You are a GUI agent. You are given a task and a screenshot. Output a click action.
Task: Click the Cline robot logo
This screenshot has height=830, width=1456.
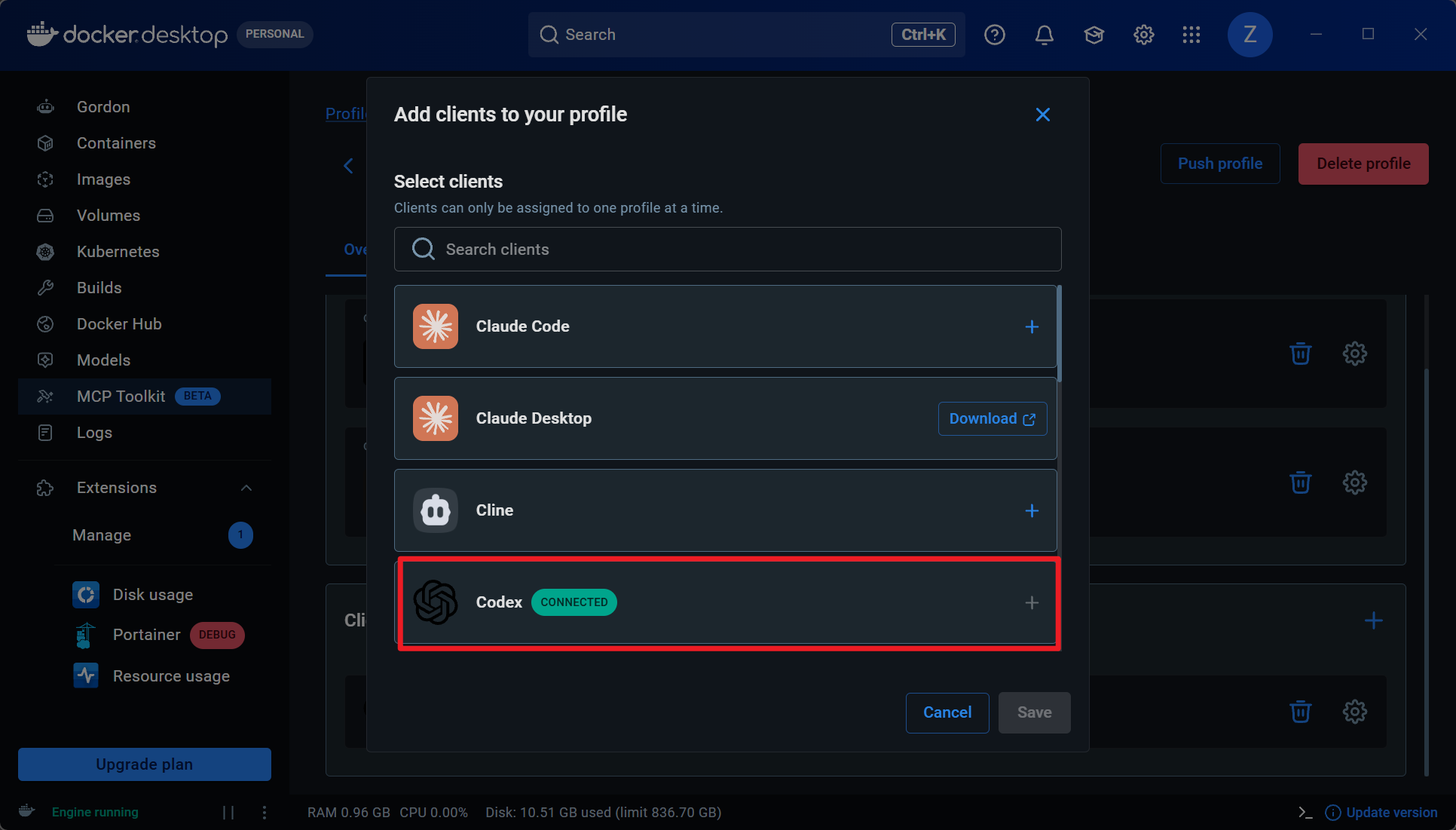click(x=436, y=510)
